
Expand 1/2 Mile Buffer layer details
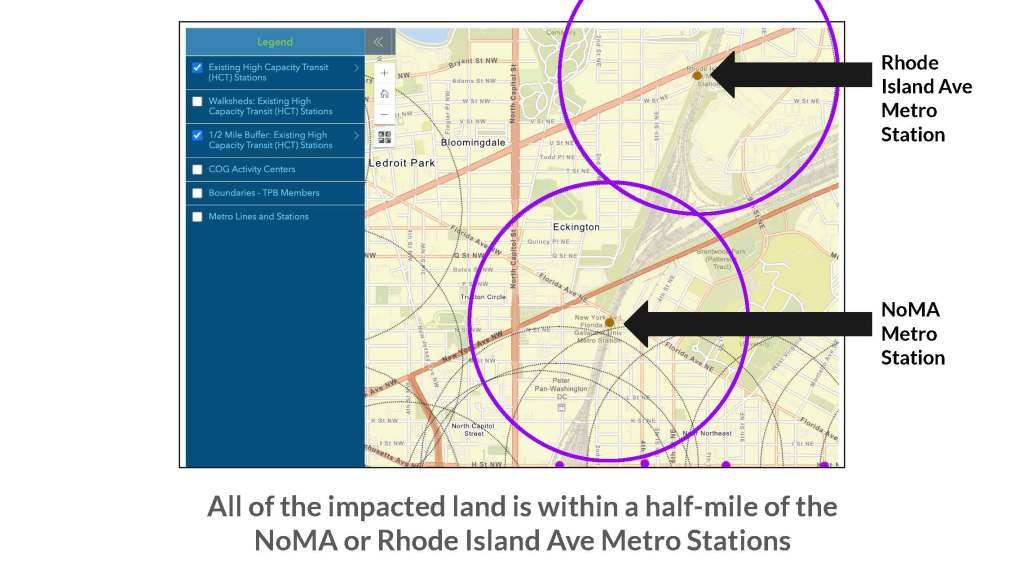pos(356,135)
